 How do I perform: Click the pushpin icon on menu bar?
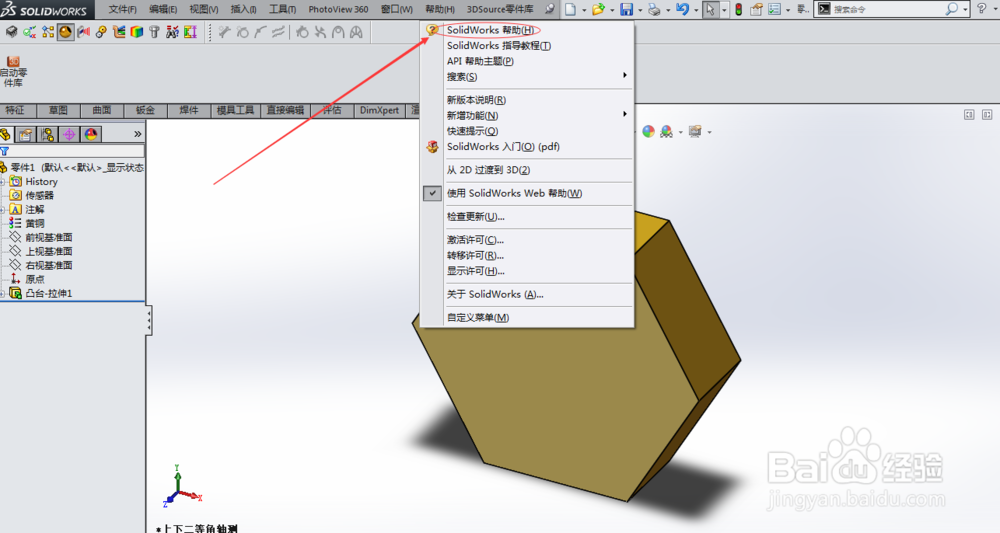(550, 9)
